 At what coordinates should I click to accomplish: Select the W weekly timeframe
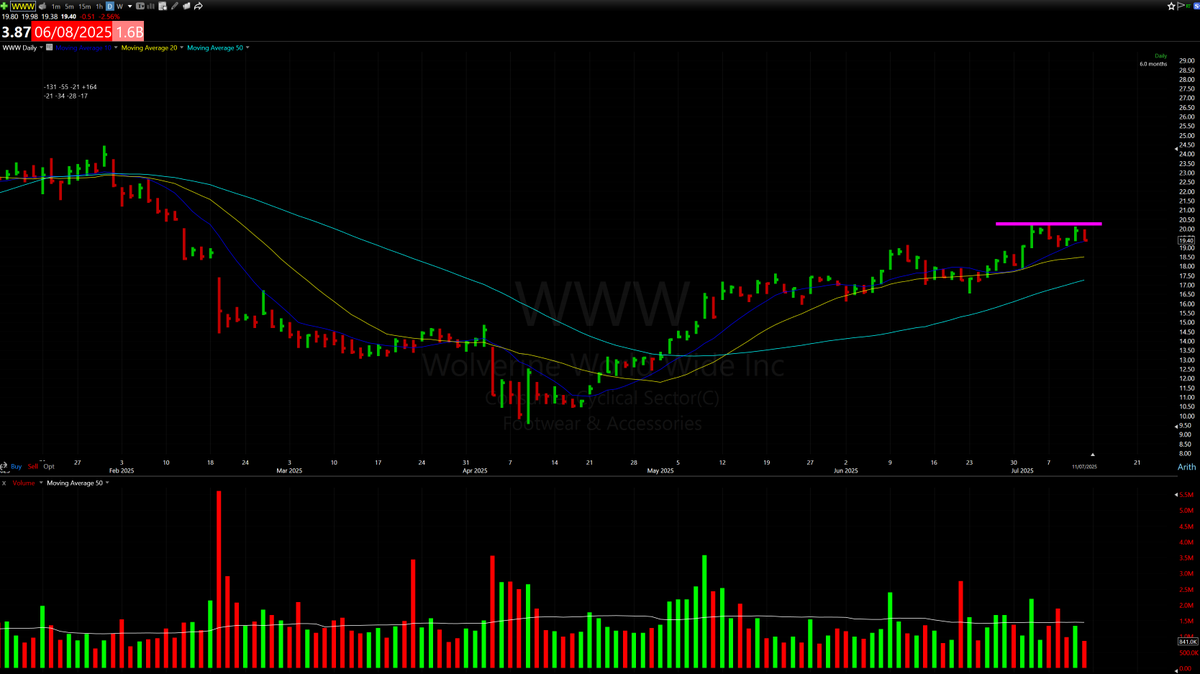(x=120, y=6)
